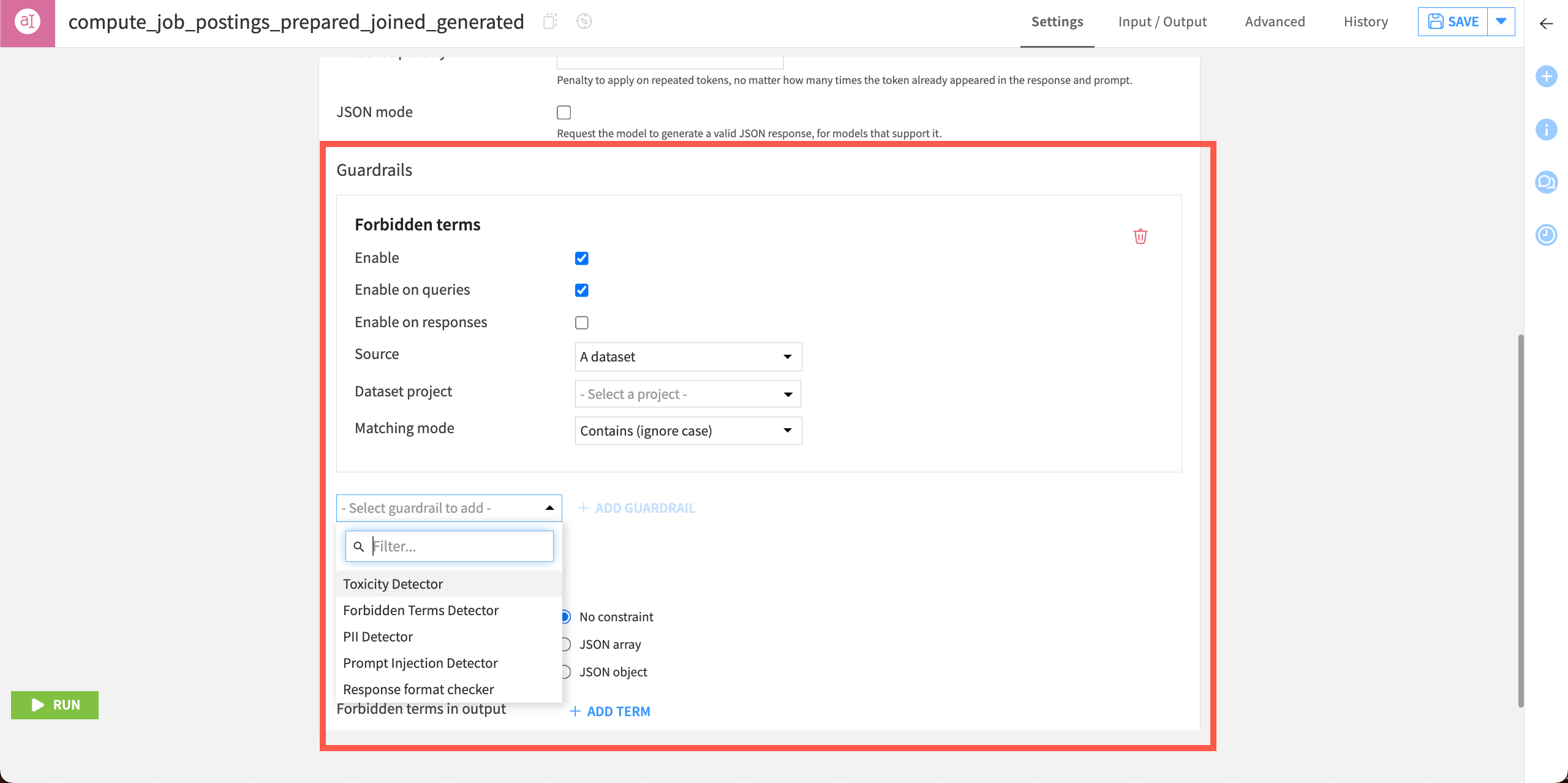Open the Source dropdown showing A dataset

[688, 356]
